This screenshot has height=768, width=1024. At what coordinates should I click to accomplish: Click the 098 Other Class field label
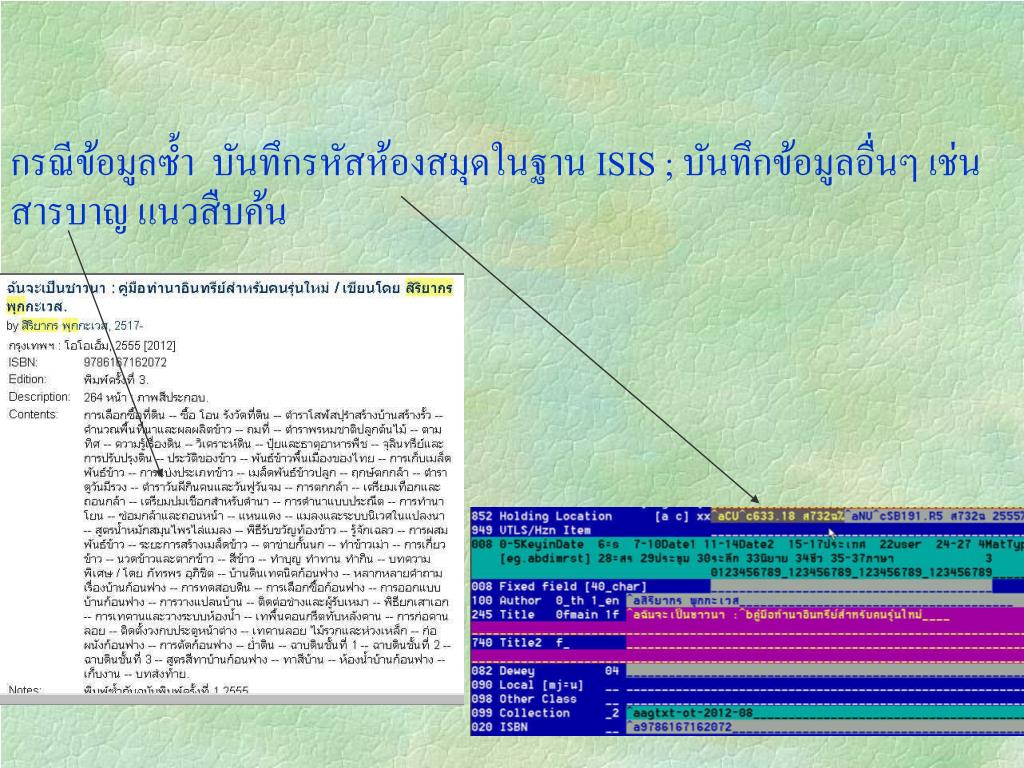(x=524, y=699)
